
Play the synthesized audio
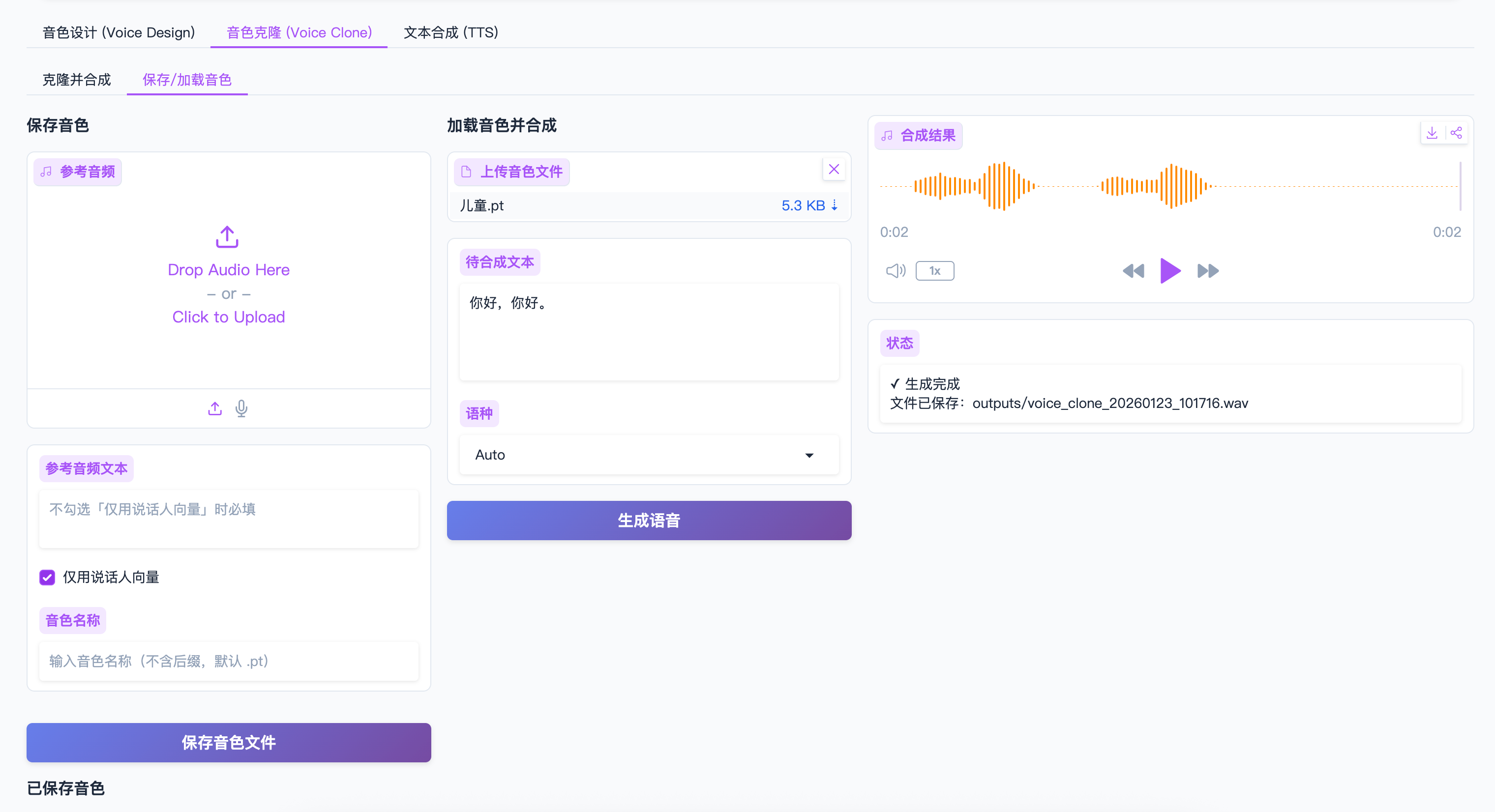click(x=1170, y=271)
